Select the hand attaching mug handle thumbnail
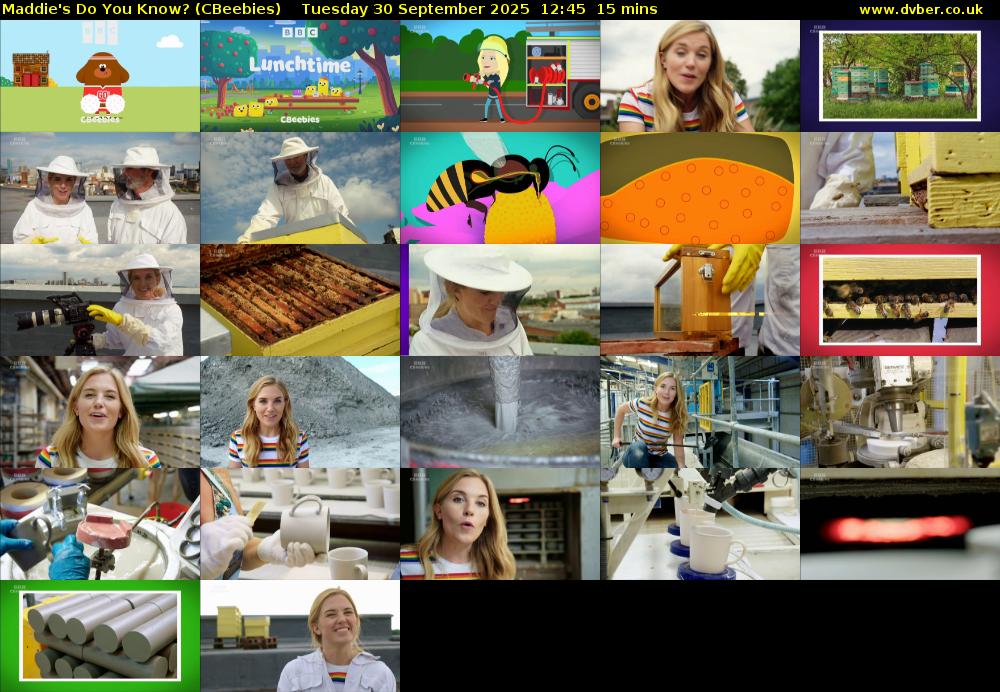This screenshot has width=1000, height=692. [300, 524]
